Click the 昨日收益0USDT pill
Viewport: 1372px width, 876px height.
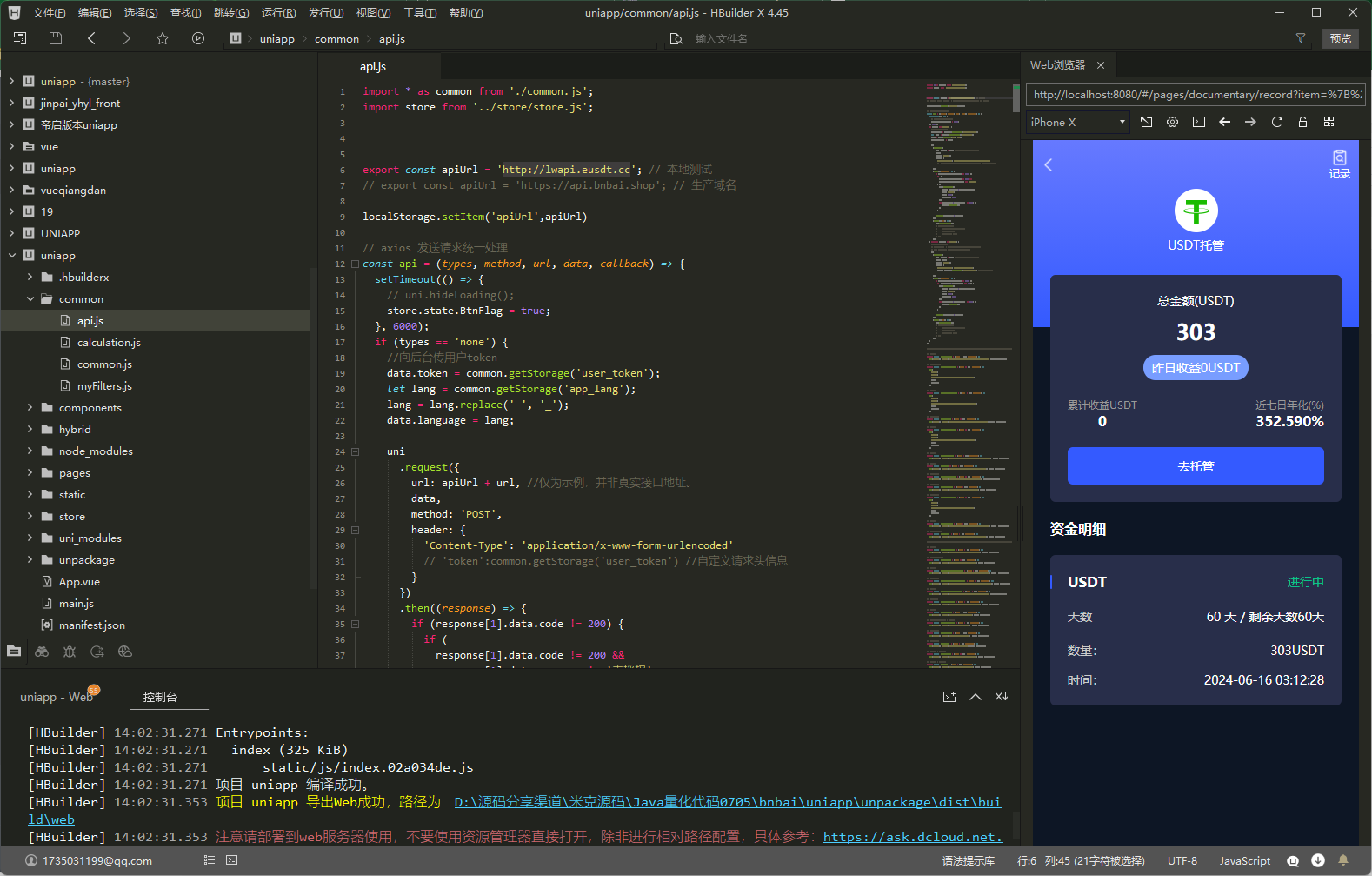point(1196,368)
